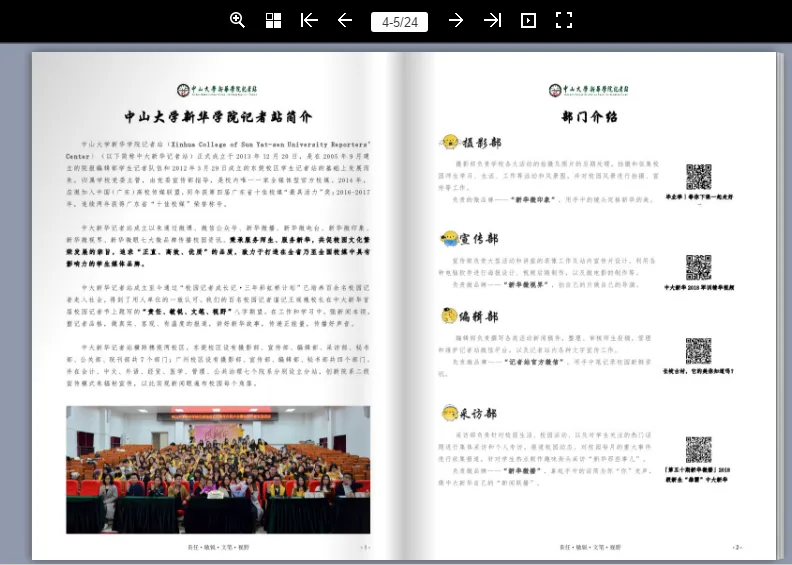Click the mascot icon next to 编辑部
The height and width of the screenshot is (565, 792).
pos(449,316)
